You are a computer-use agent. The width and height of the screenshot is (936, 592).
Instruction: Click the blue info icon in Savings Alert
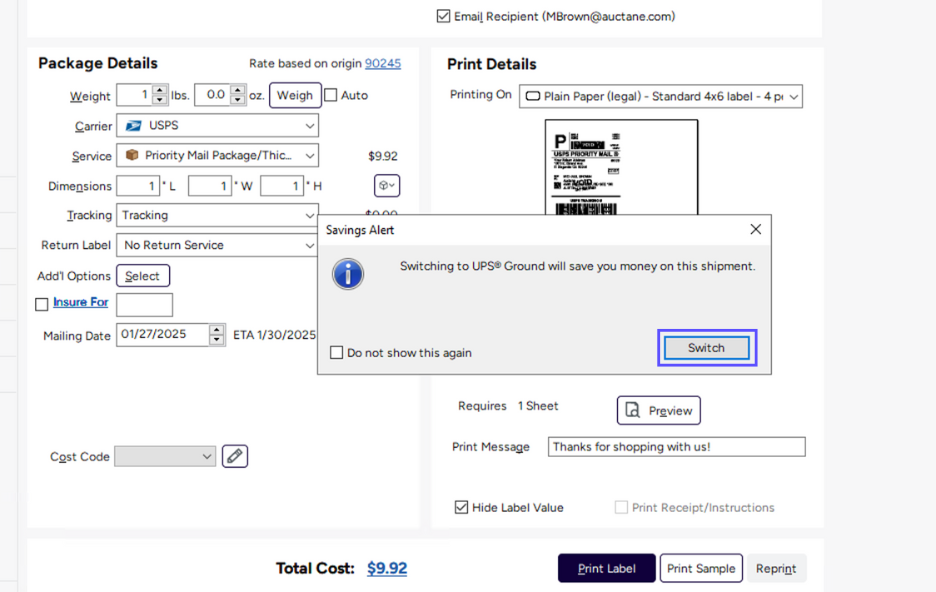(x=348, y=273)
